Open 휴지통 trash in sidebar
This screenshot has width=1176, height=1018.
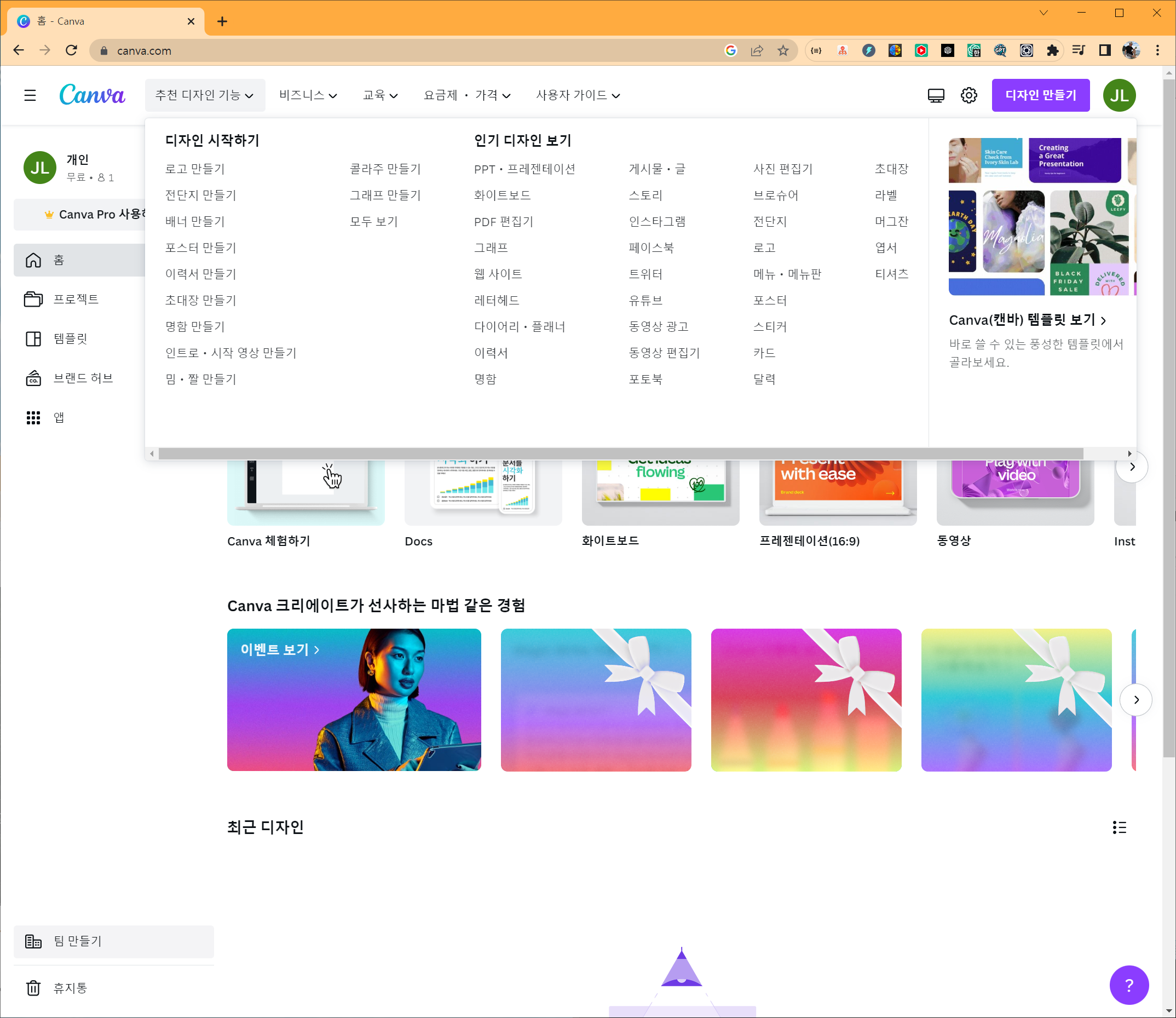(70, 988)
